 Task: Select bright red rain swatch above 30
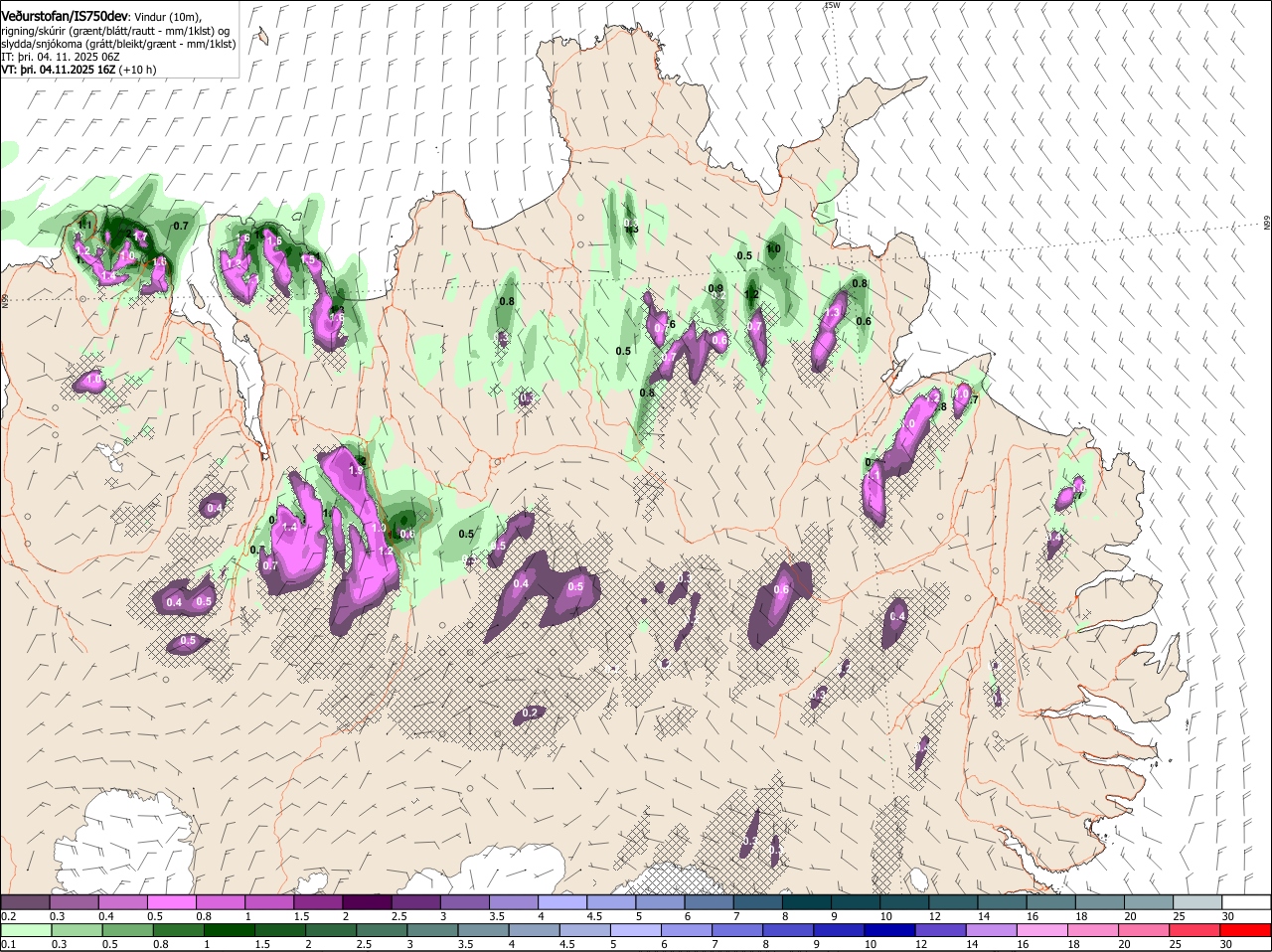point(1247,930)
